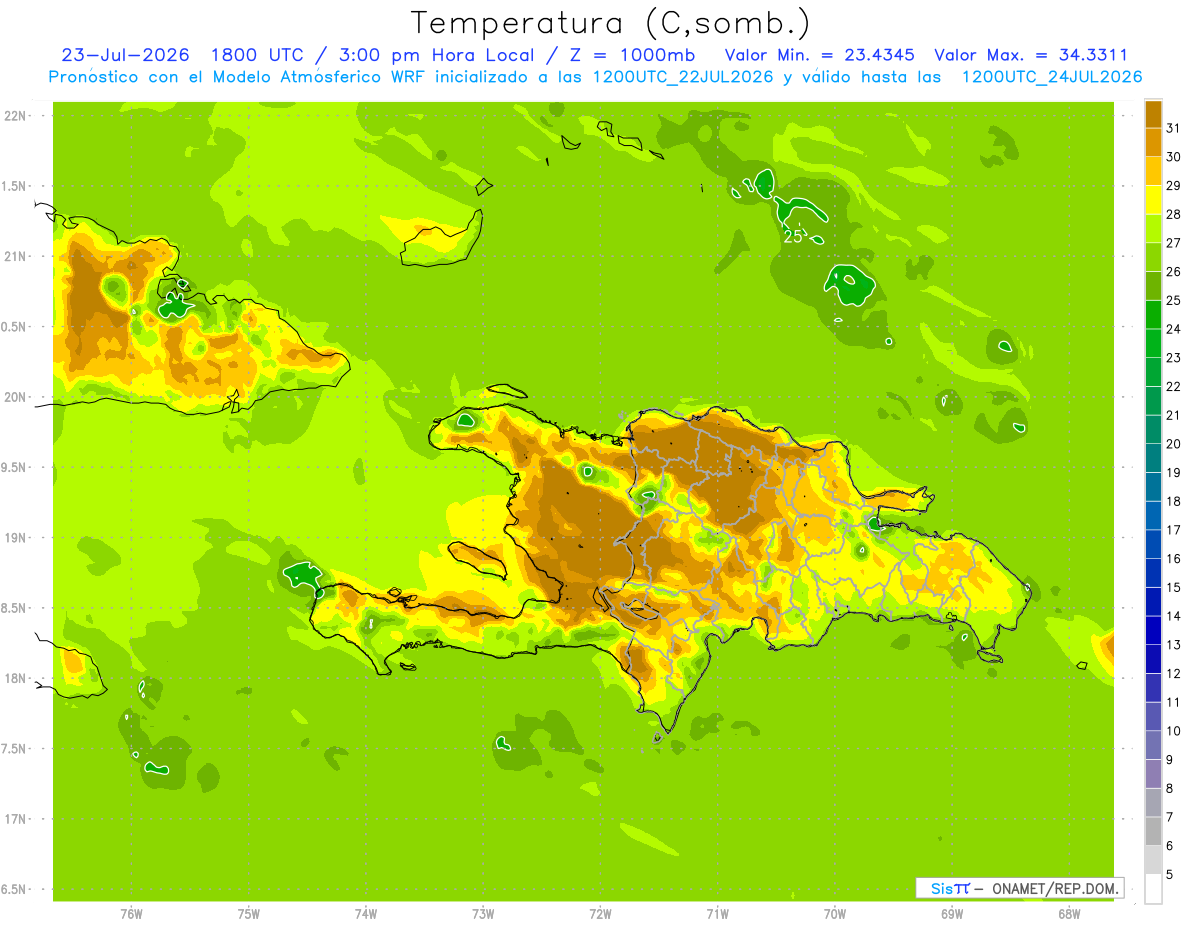Click the legend value label '31'
This screenshot has height=927, width=1200.
[x=1173, y=128]
